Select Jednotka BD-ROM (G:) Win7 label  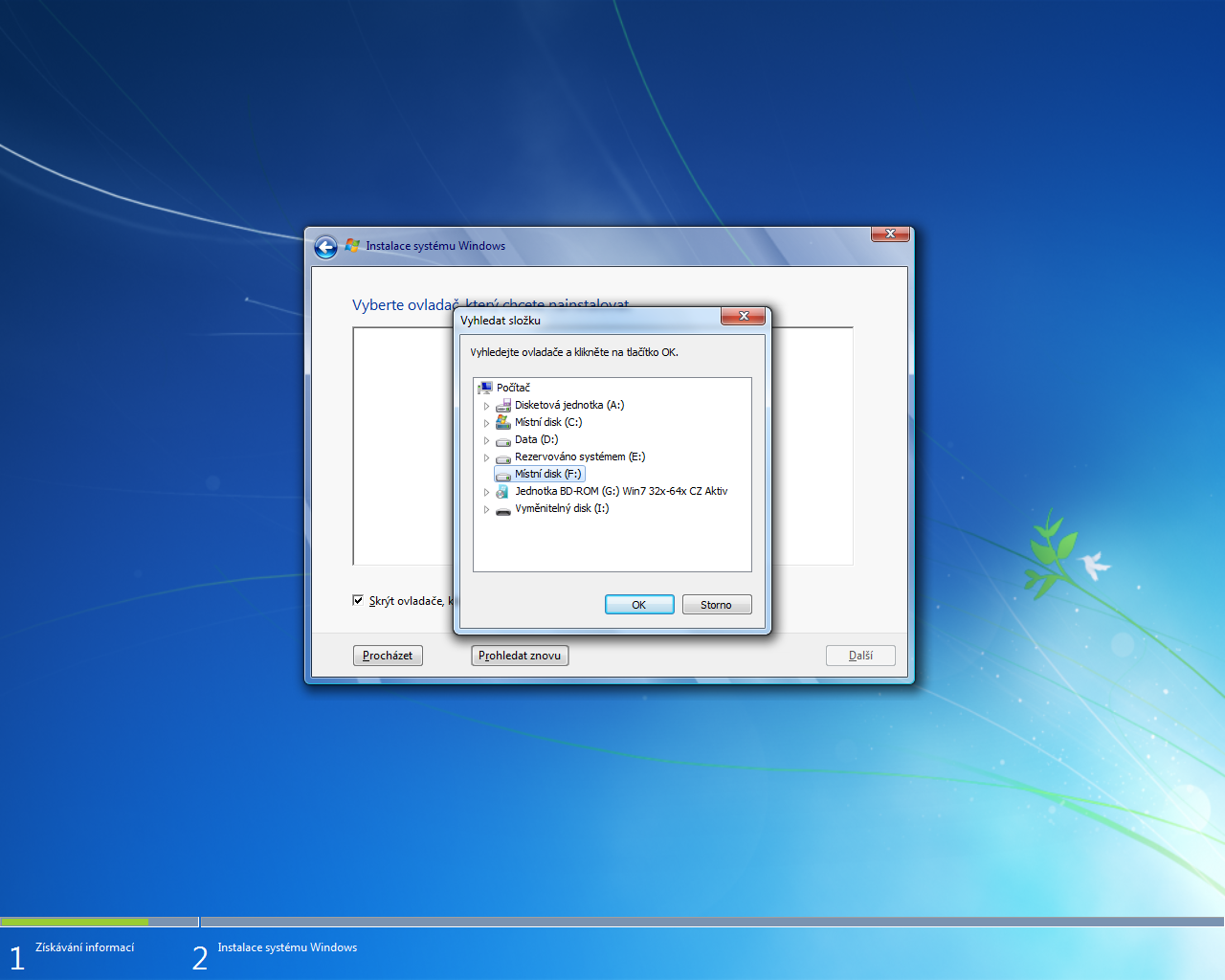point(621,491)
